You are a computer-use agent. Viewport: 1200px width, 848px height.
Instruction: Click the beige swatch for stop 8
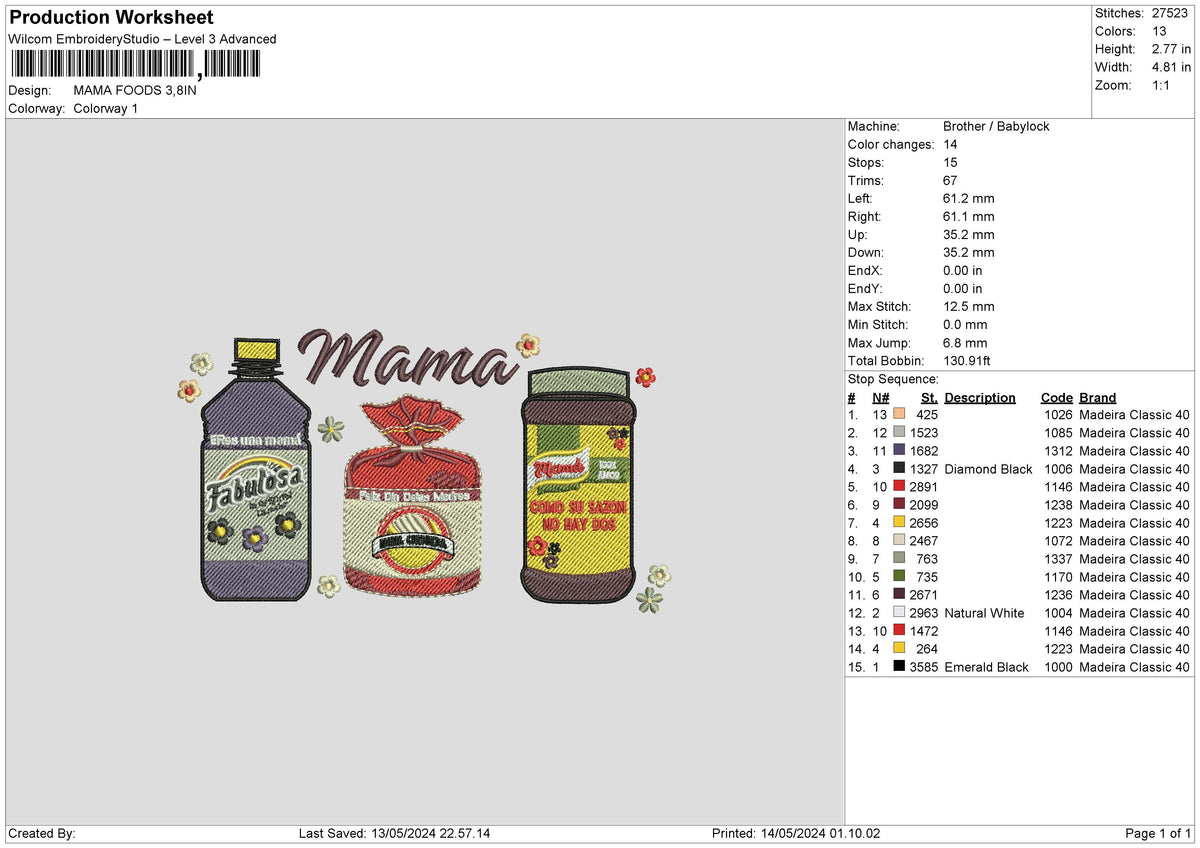pos(899,540)
